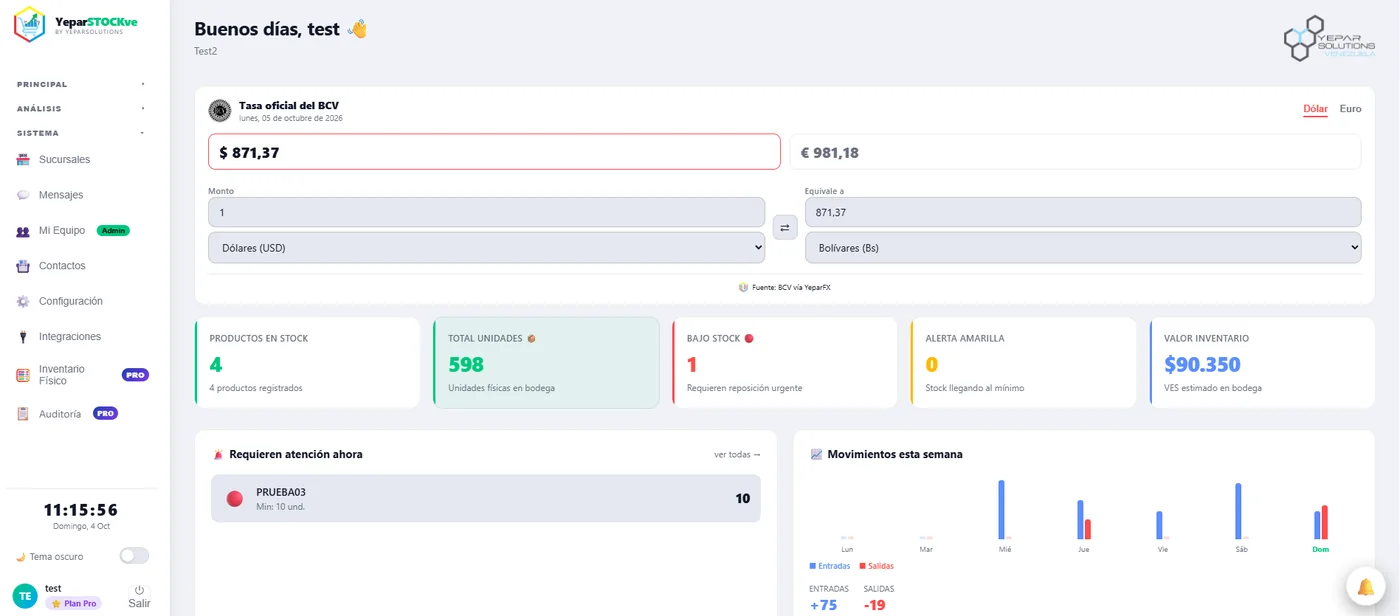Expand the ANÁLISIS sidebar group
The image size is (1400, 616).
click(81, 108)
